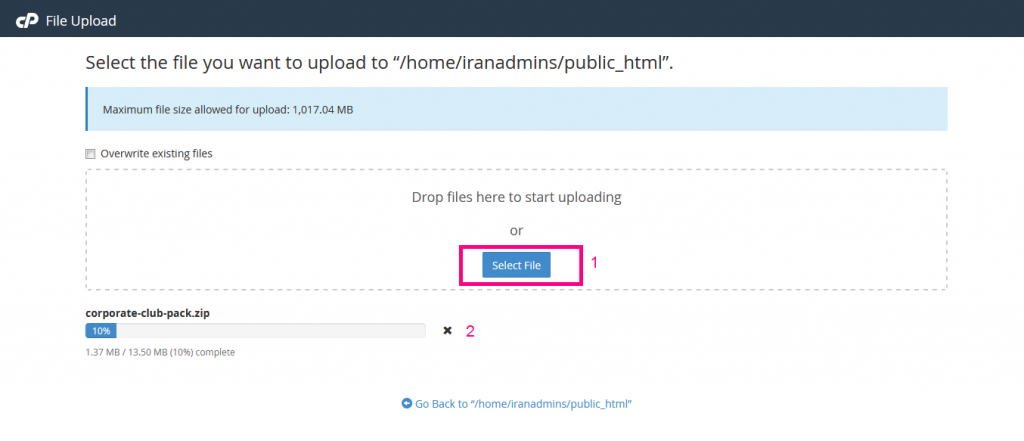Enable the Overwrite existing files checkbox

[90, 154]
